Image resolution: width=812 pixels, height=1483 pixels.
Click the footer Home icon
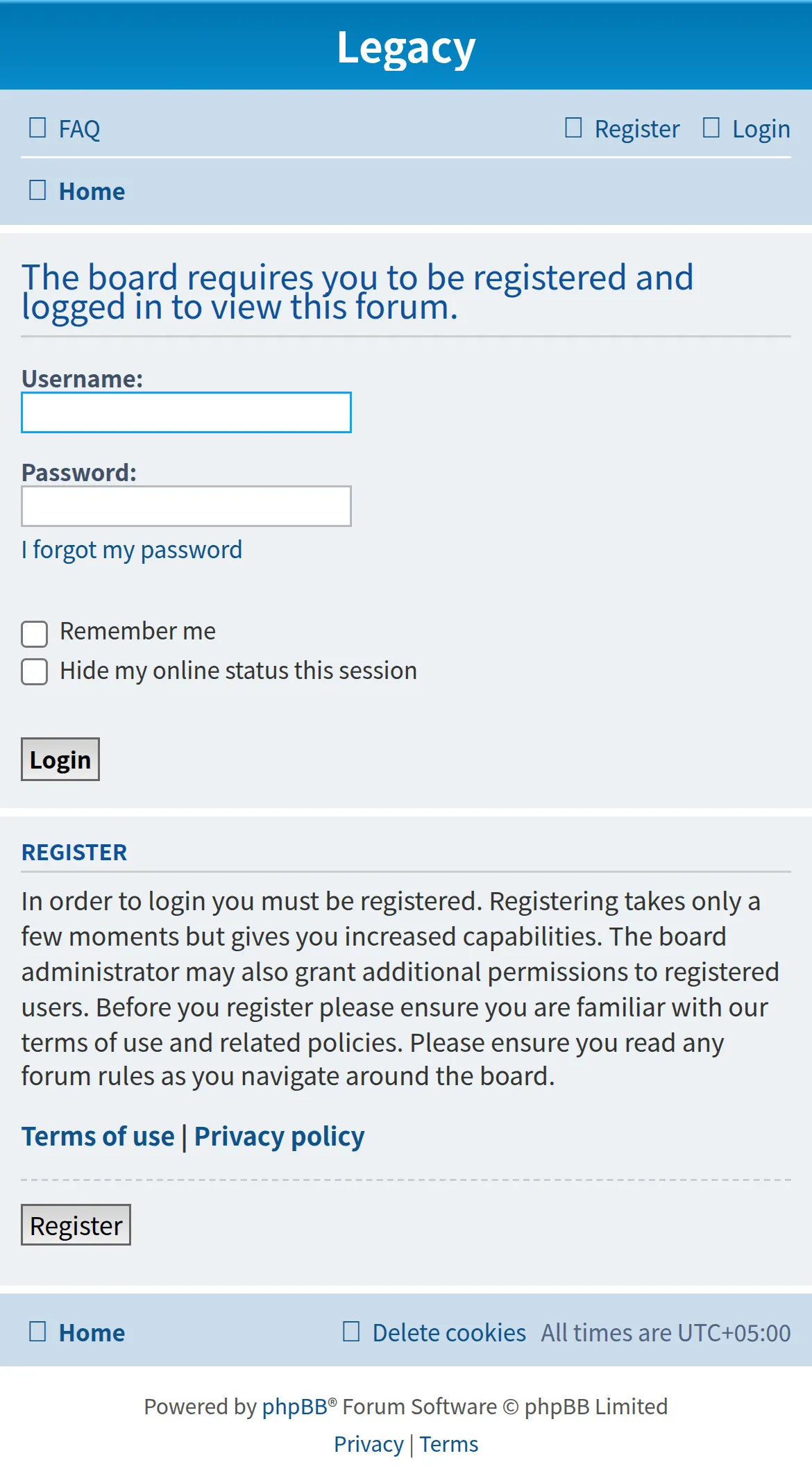[37, 1332]
